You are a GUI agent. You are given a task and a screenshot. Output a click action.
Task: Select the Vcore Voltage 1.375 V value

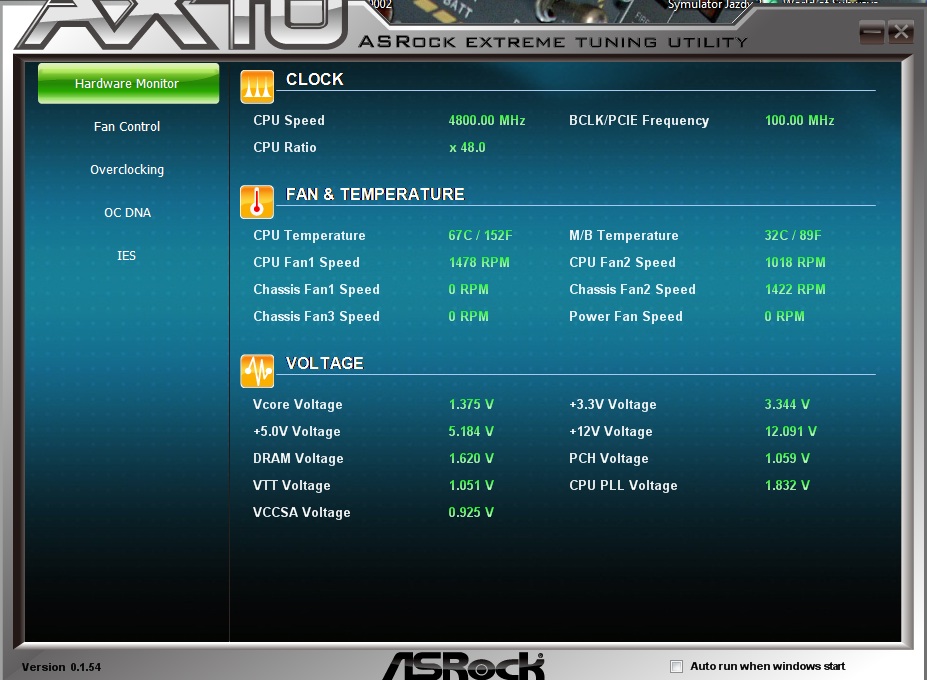click(471, 405)
